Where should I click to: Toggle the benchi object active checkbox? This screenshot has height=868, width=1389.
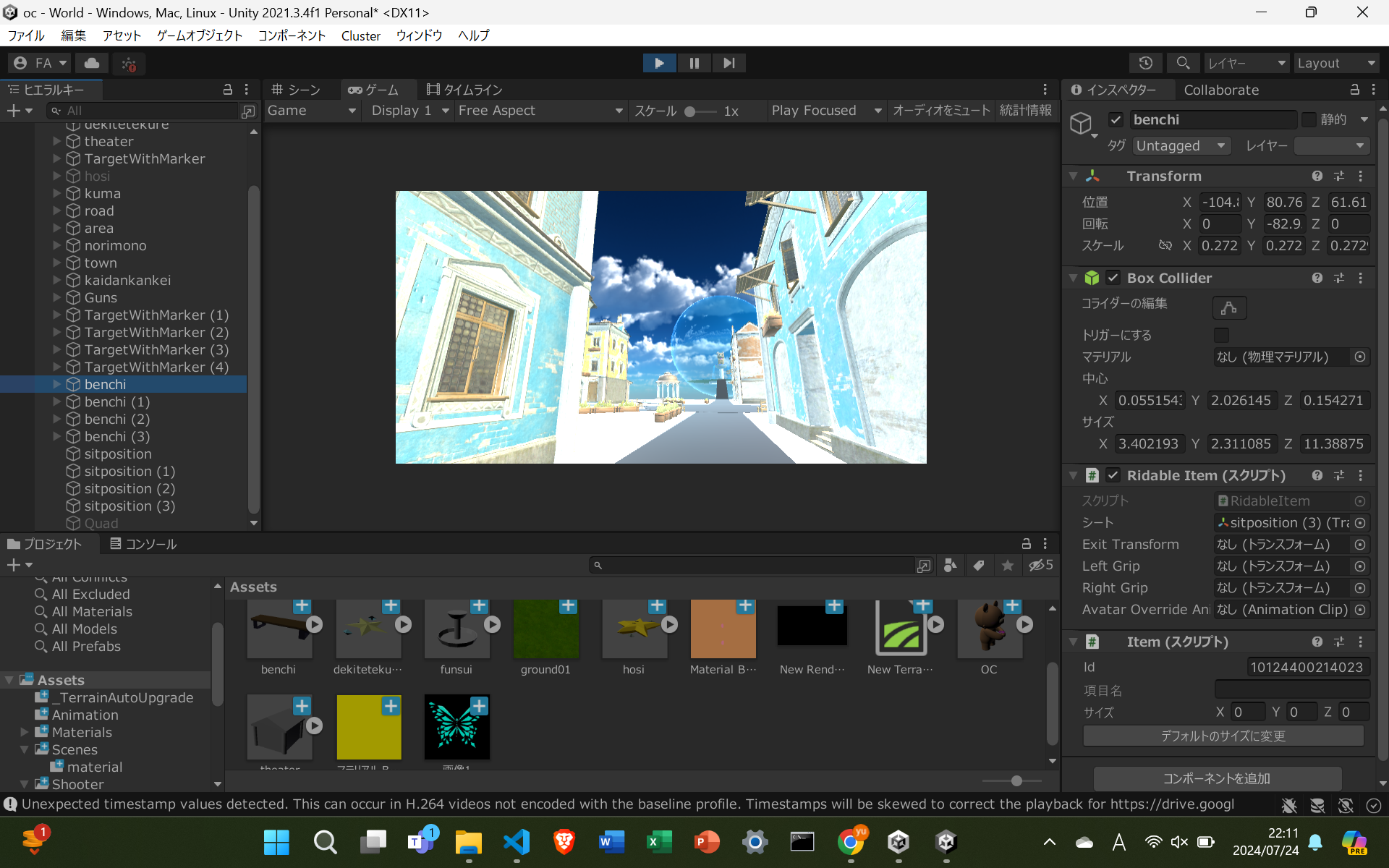[1116, 119]
